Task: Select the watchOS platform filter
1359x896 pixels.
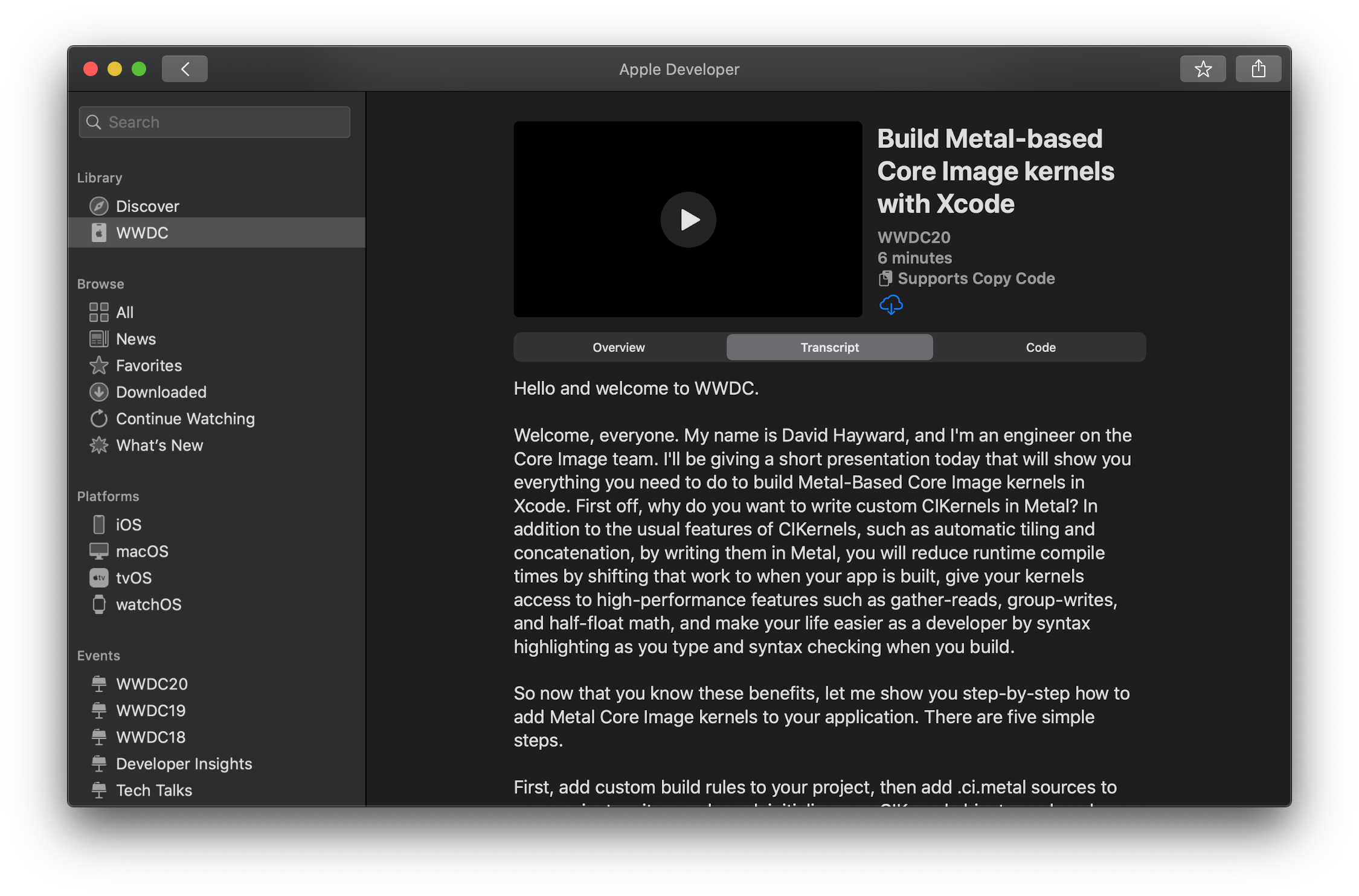Action: coord(149,604)
